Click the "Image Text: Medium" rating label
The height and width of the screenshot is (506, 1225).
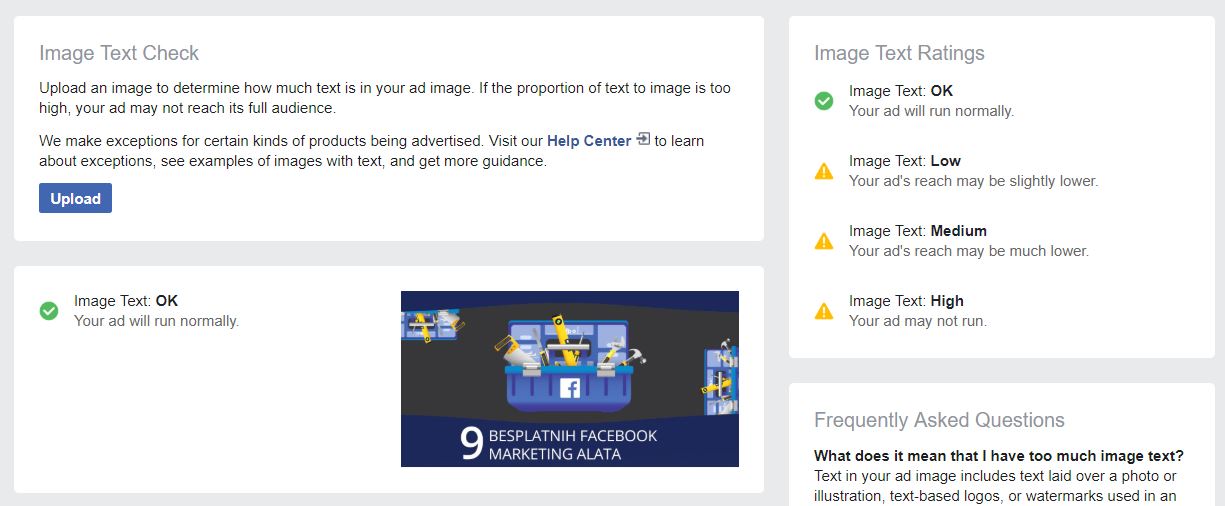917,231
